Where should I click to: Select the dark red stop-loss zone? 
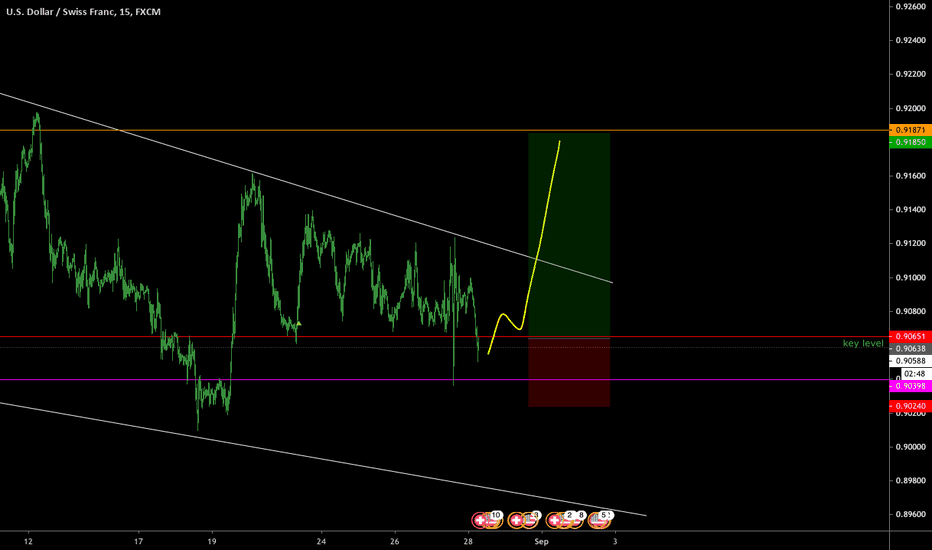569,373
